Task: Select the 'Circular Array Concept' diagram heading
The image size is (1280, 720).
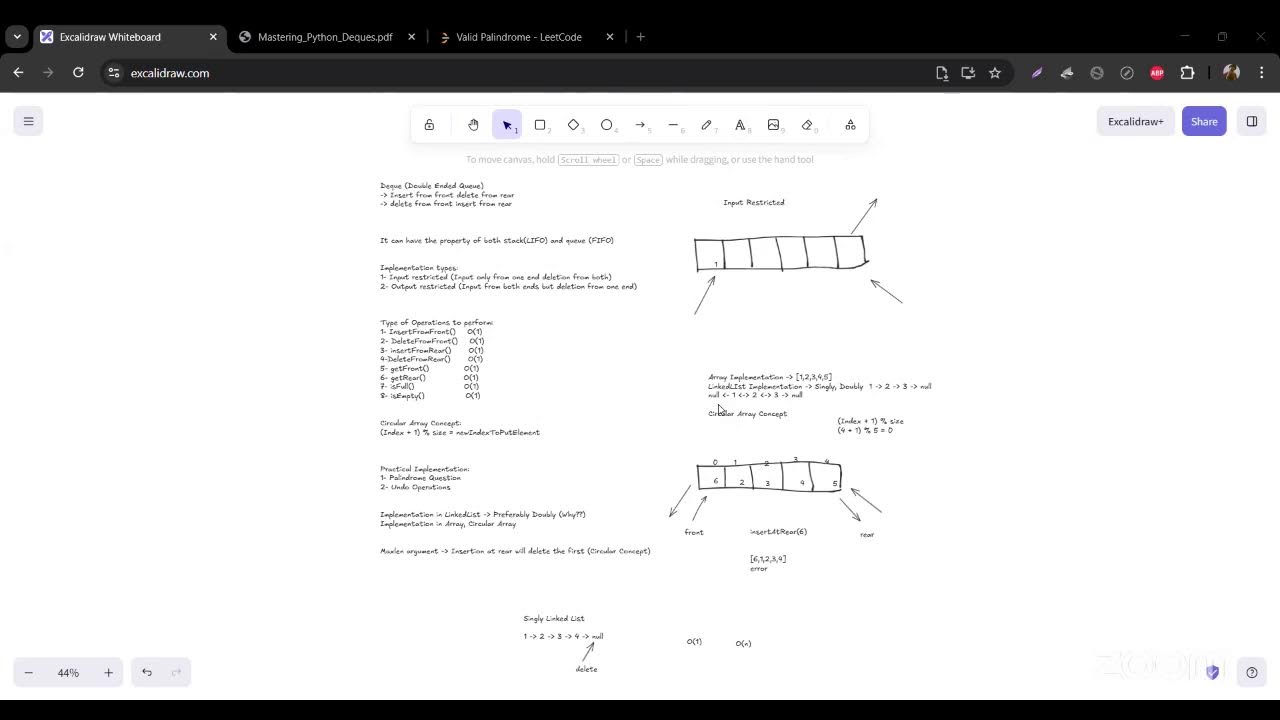Action: tap(748, 414)
